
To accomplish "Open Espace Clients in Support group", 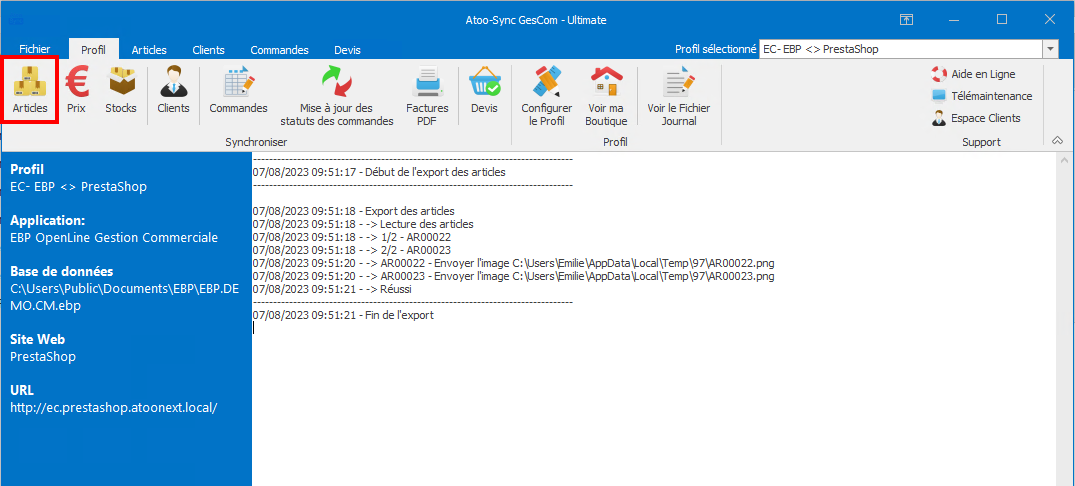I will coord(976,118).
